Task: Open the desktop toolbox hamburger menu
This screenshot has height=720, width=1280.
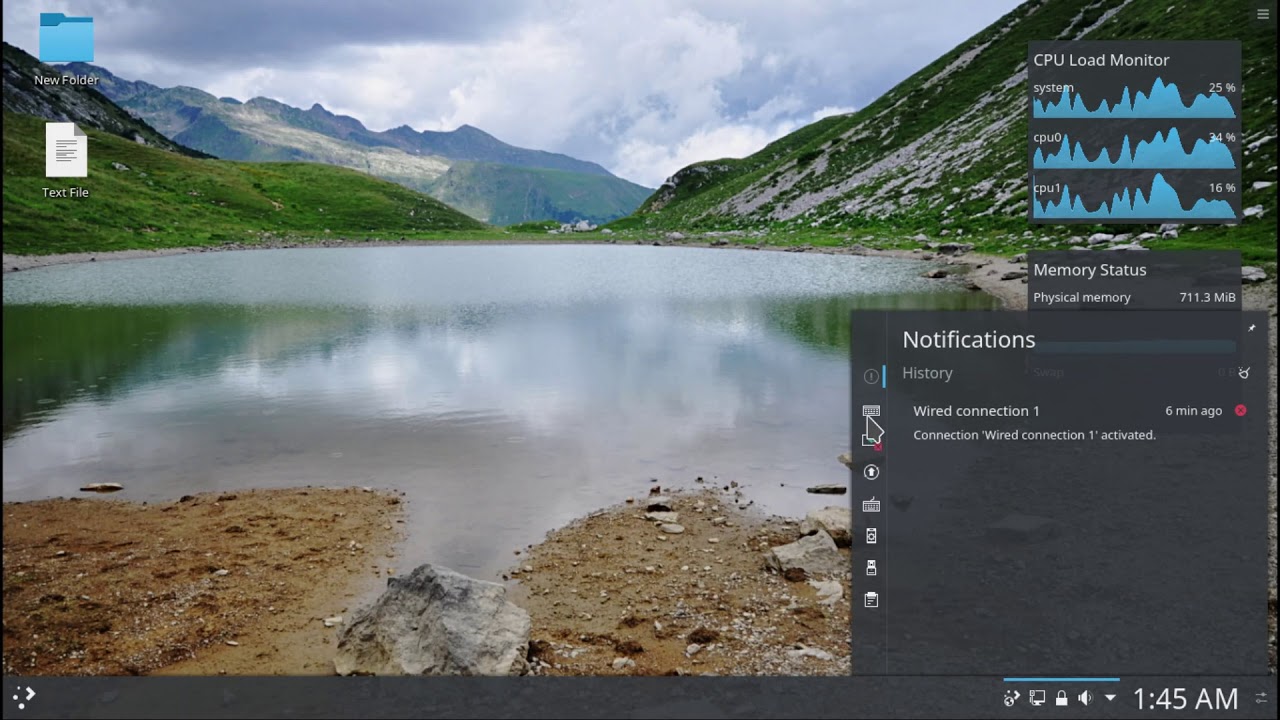Action: (1263, 14)
